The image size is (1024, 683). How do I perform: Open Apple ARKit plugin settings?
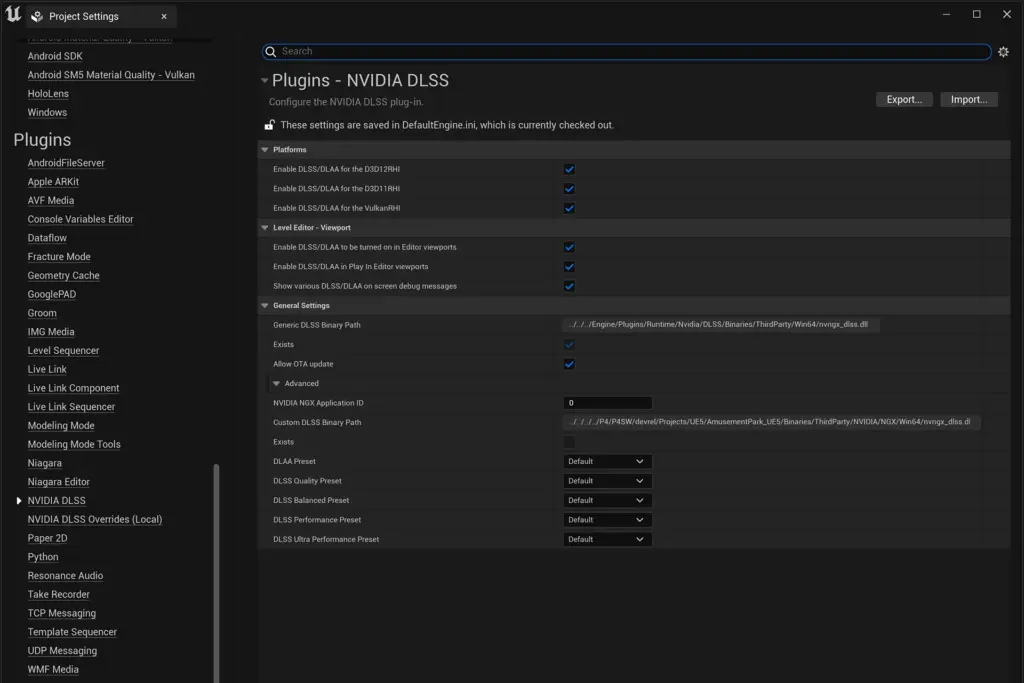(53, 182)
